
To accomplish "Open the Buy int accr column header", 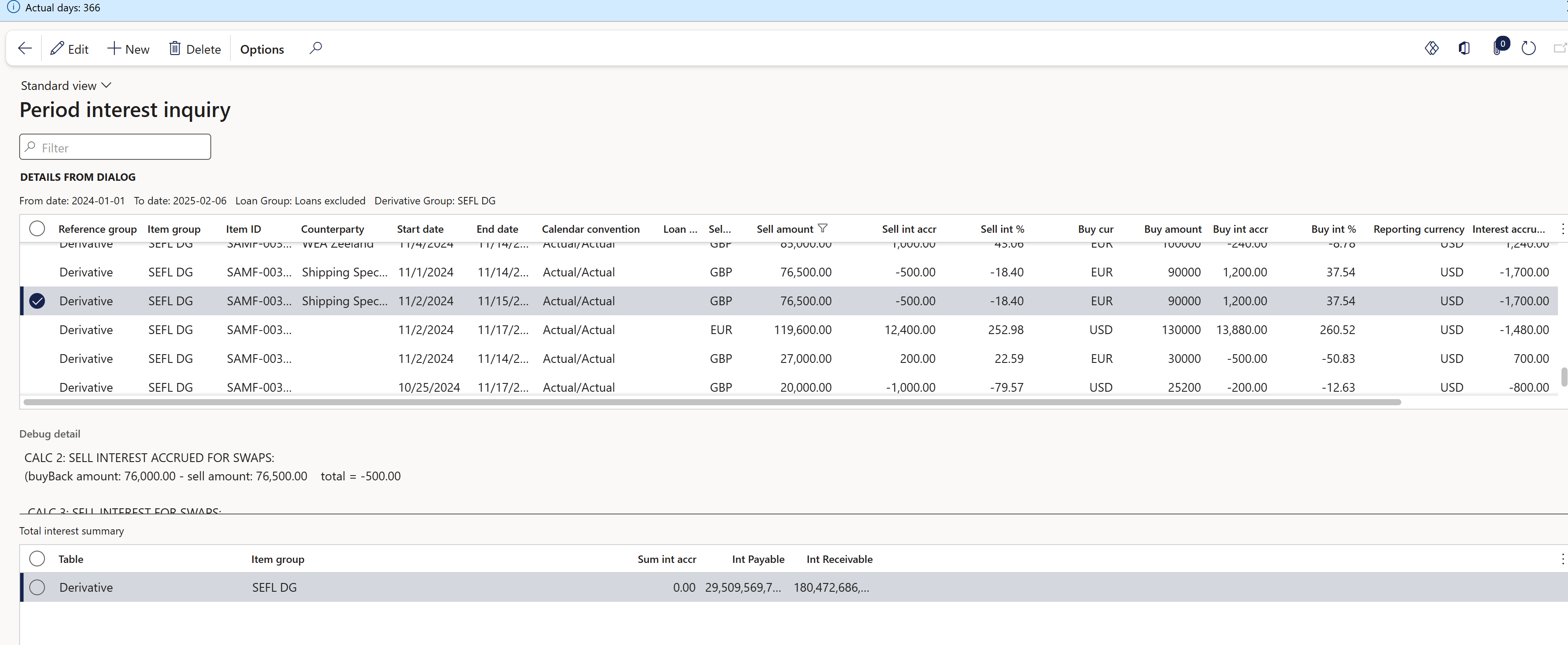I will click(x=1240, y=229).
